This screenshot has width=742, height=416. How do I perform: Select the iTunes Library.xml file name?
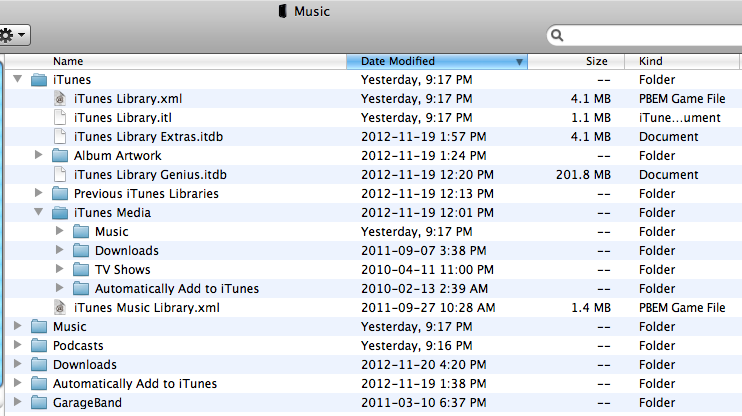pyautogui.click(x=128, y=98)
